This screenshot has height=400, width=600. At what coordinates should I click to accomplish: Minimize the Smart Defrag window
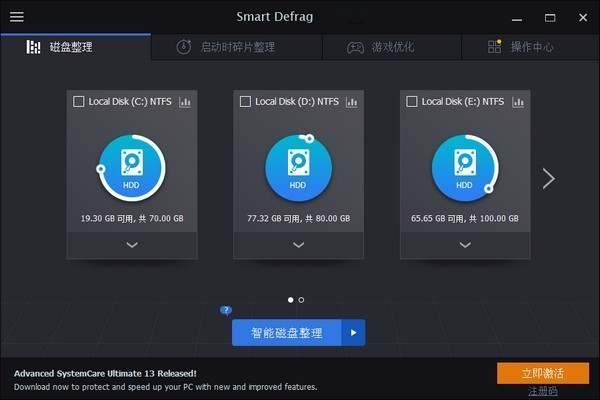[x=517, y=18]
